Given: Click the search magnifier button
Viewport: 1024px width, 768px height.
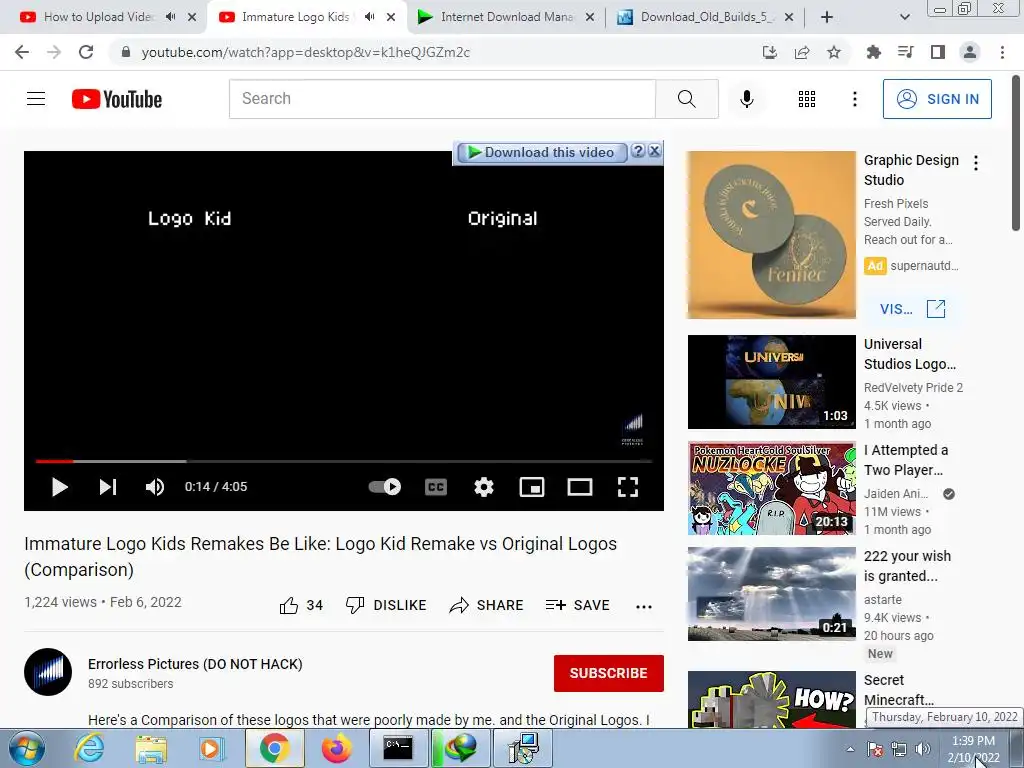Looking at the screenshot, I should tap(686, 99).
